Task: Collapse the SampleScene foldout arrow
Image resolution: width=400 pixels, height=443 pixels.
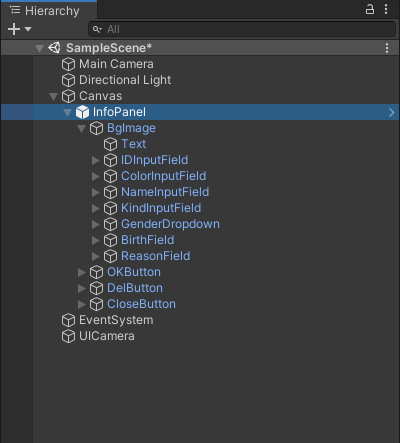Action: click(x=39, y=48)
